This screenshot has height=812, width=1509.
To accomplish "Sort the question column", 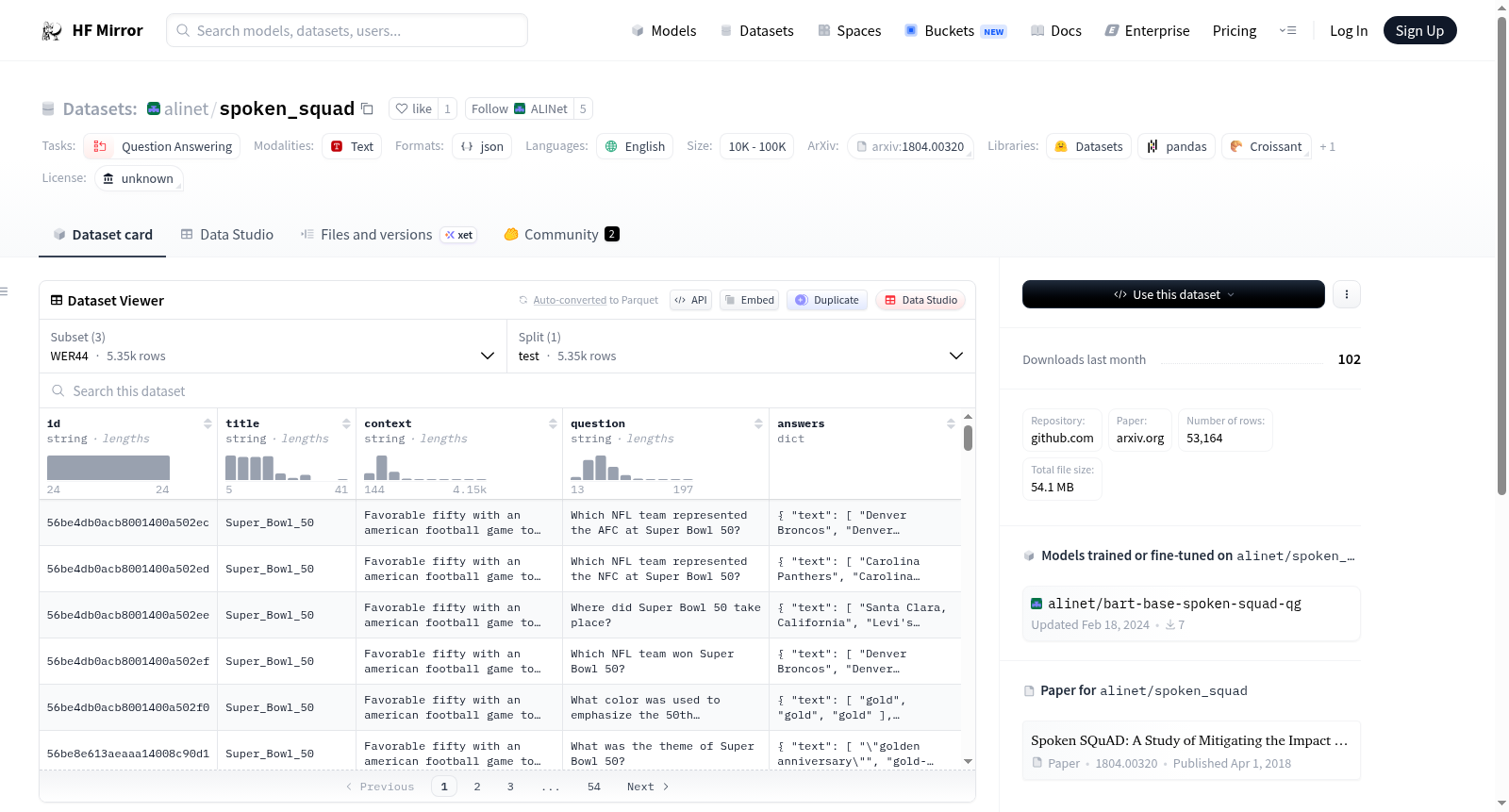I will click(758, 423).
